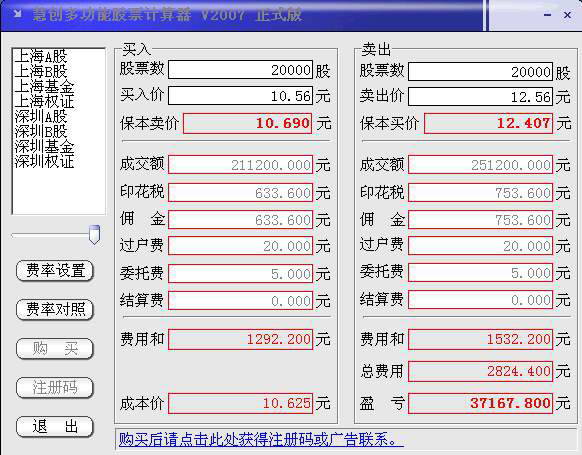This screenshot has height=455, width=582.
Task: Click the 保本买价 value 12.407
Action: (488, 123)
